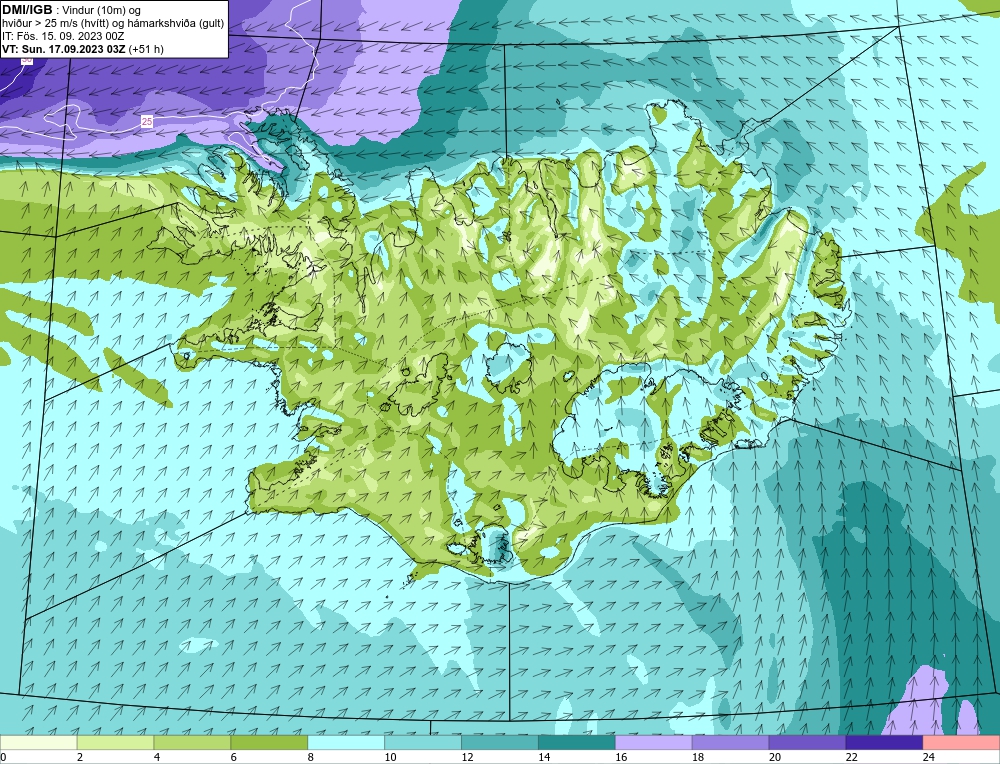
Task: Click the '12' value on the color scale
Action: point(467,757)
